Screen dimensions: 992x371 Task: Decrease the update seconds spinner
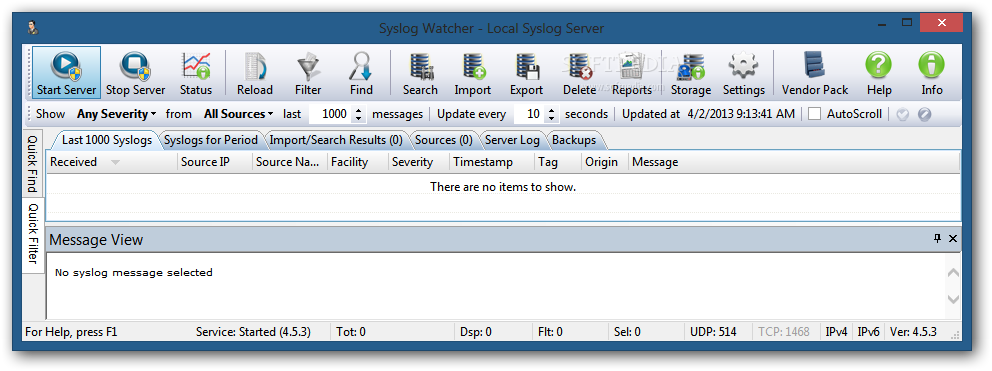coord(551,118)
